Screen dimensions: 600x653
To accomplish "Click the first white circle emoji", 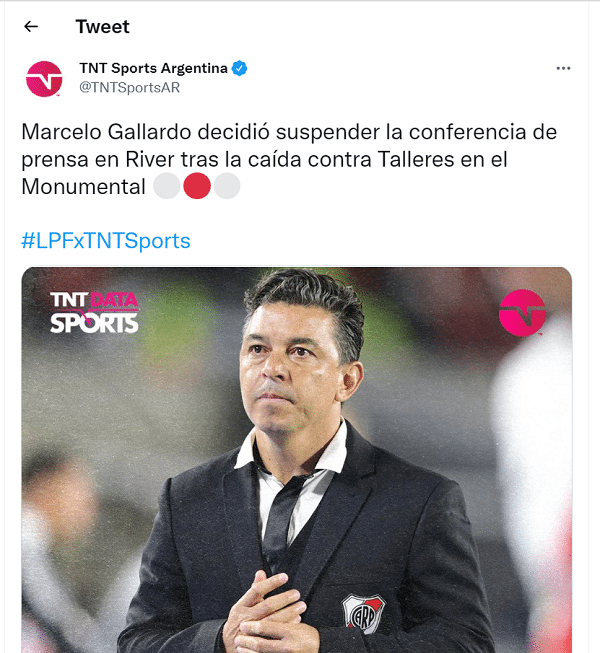I will (167, 186).
